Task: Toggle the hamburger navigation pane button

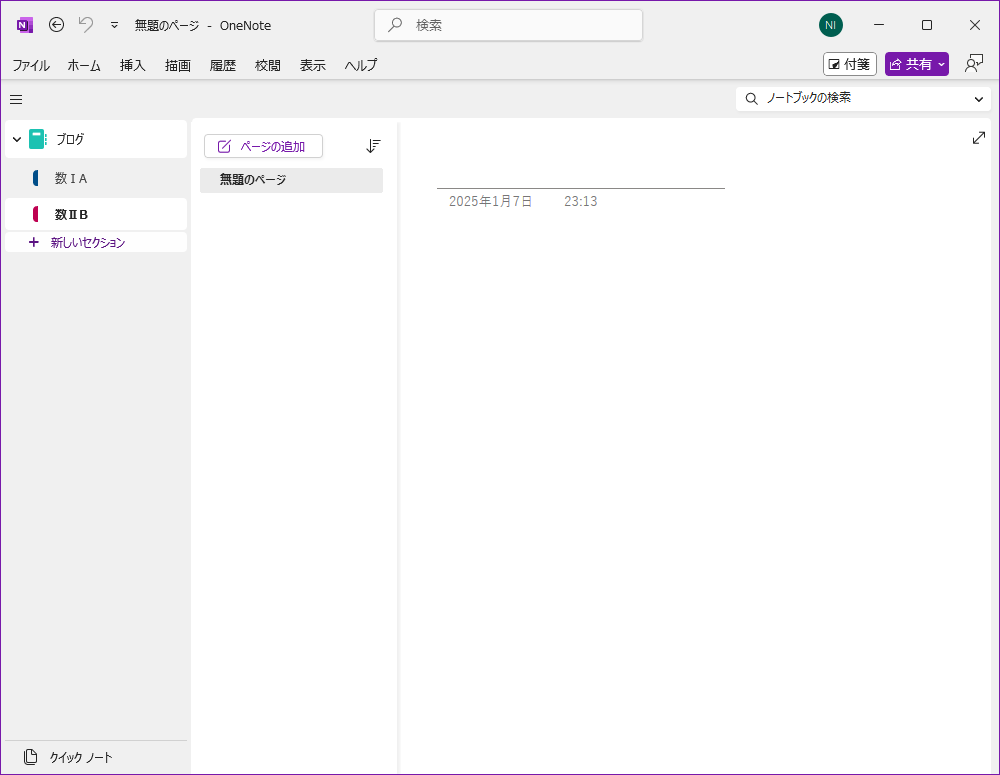Action: click(16, 99)
